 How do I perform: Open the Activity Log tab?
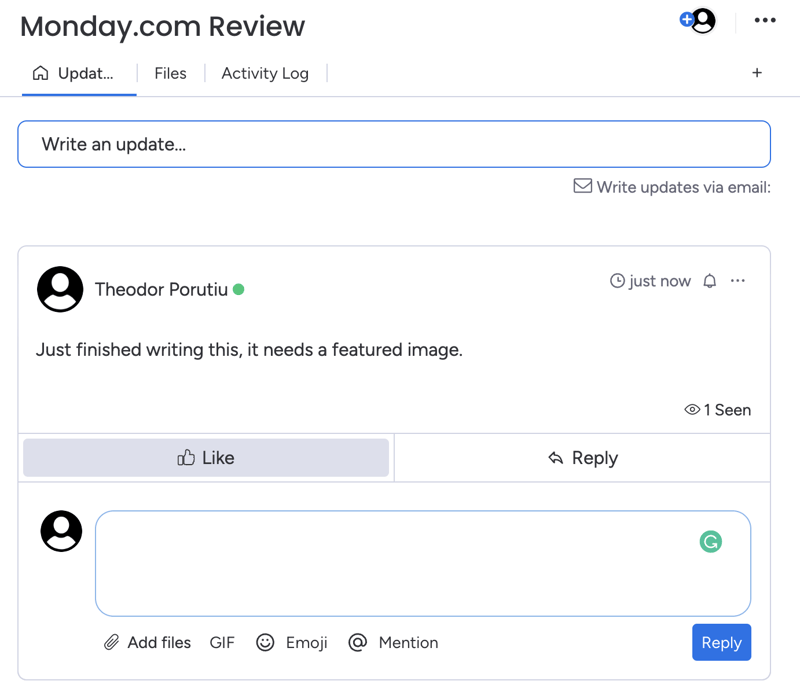[x=265, y=73]
